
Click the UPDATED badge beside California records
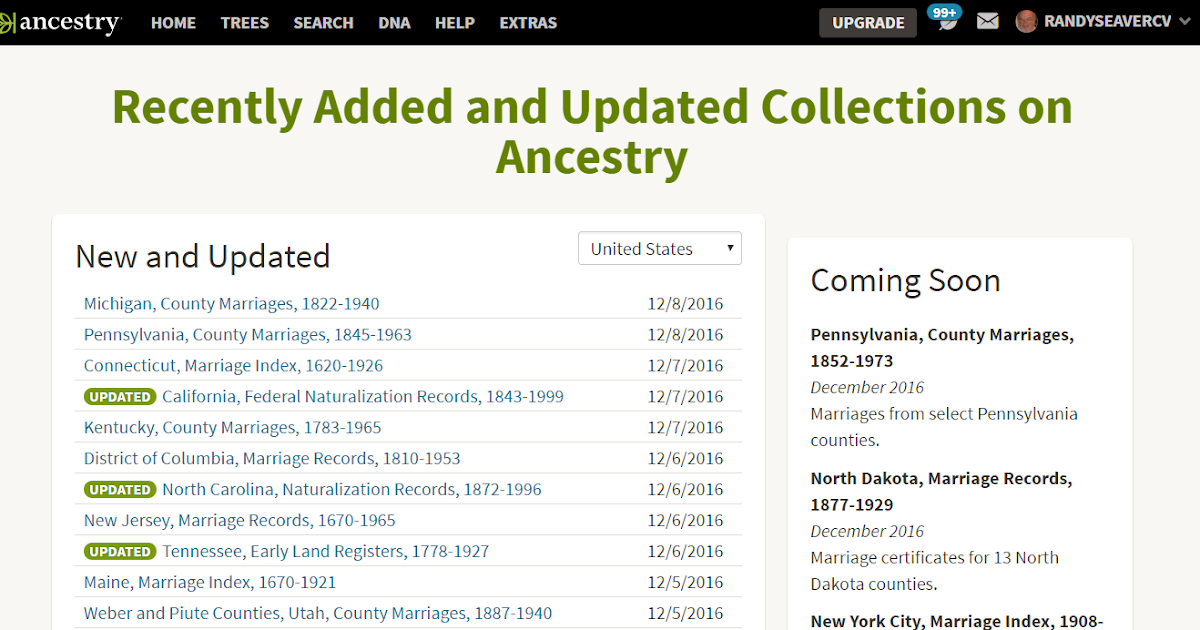(x=120, y=397)
